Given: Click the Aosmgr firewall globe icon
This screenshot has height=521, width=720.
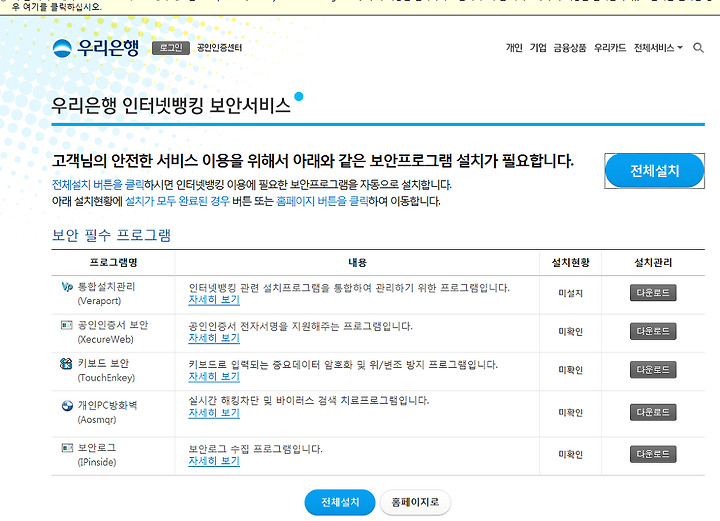Looking at the screenshot, I should click(67, 405).
